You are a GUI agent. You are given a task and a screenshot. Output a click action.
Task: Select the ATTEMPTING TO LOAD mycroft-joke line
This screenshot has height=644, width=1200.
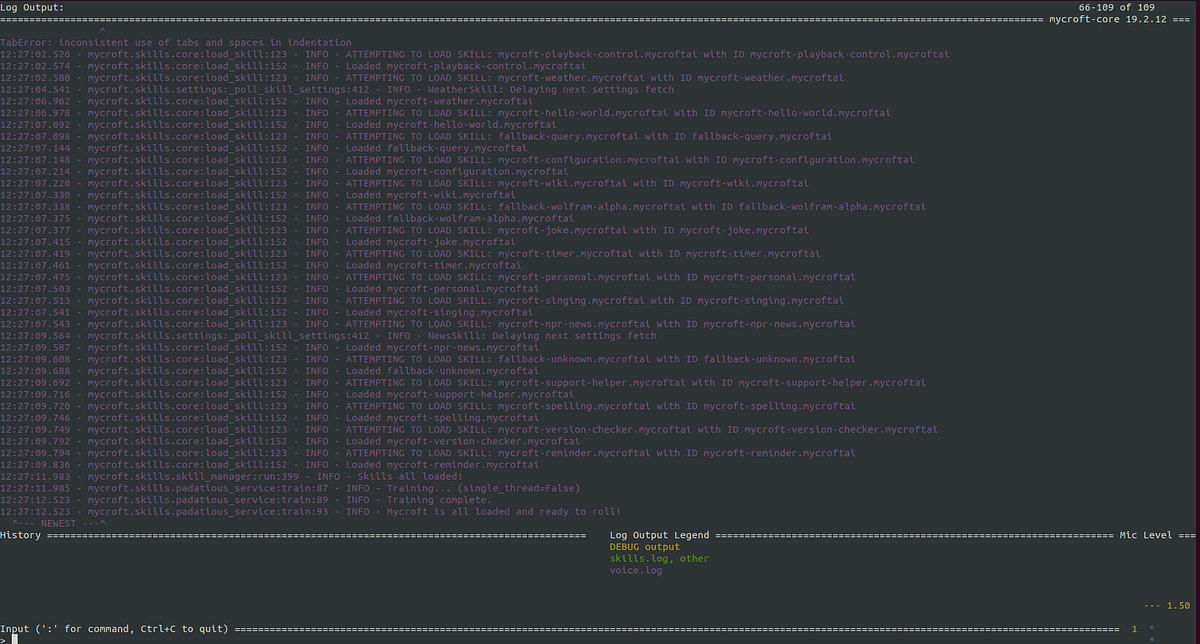[x=404, y=230]
